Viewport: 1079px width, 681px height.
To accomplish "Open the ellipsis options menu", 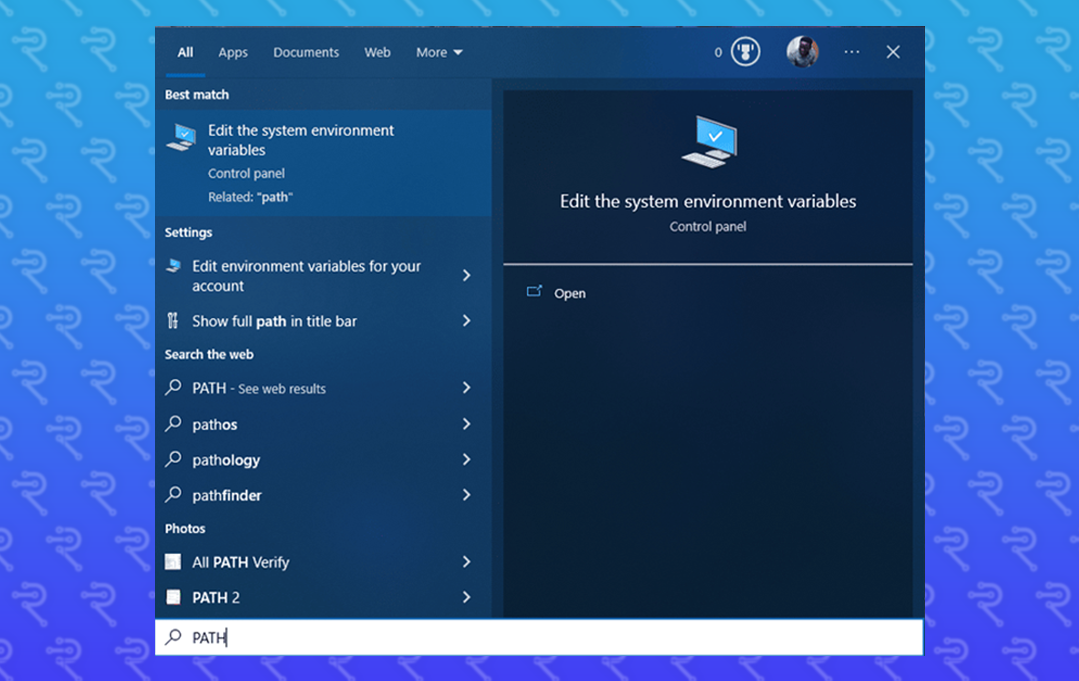I will coord(851,52).
